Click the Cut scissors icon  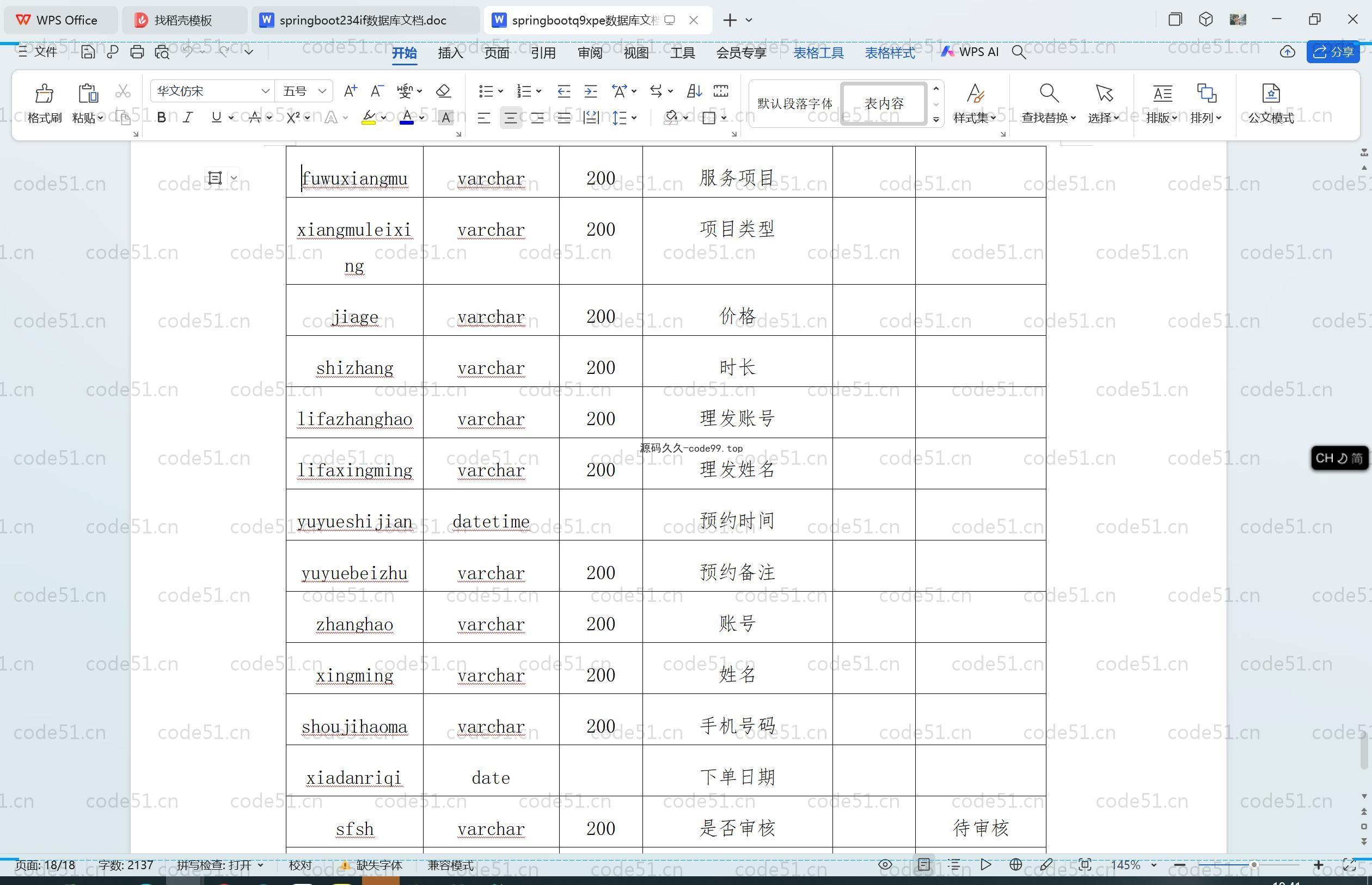tap(123, 91)
